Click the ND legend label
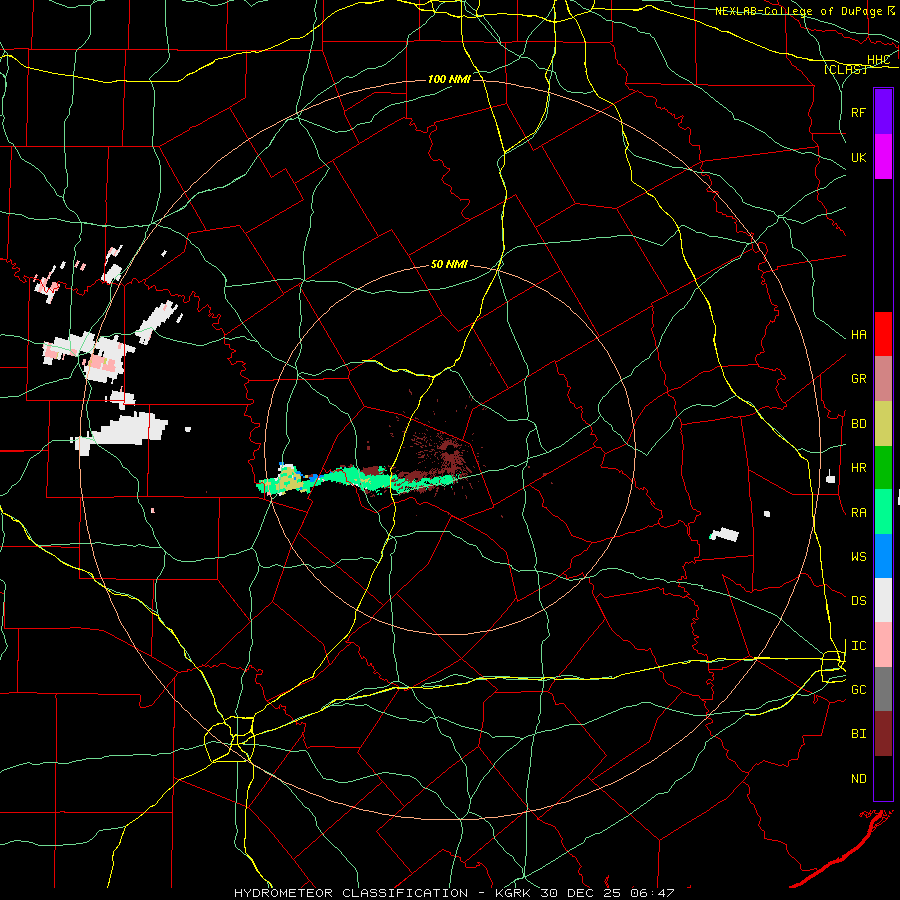 [x=858, y=779]
